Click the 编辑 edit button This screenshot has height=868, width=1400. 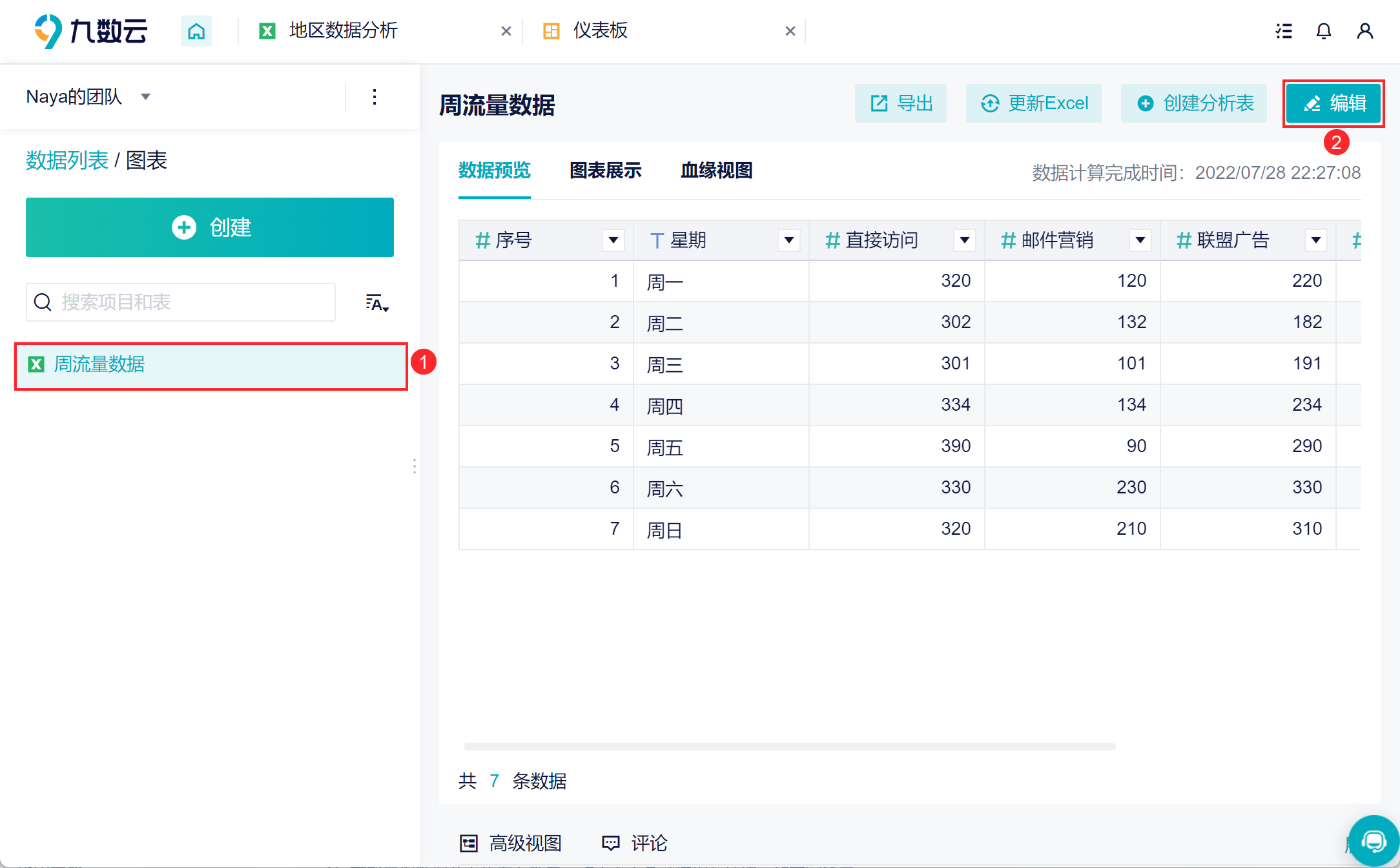[1333, 103]
